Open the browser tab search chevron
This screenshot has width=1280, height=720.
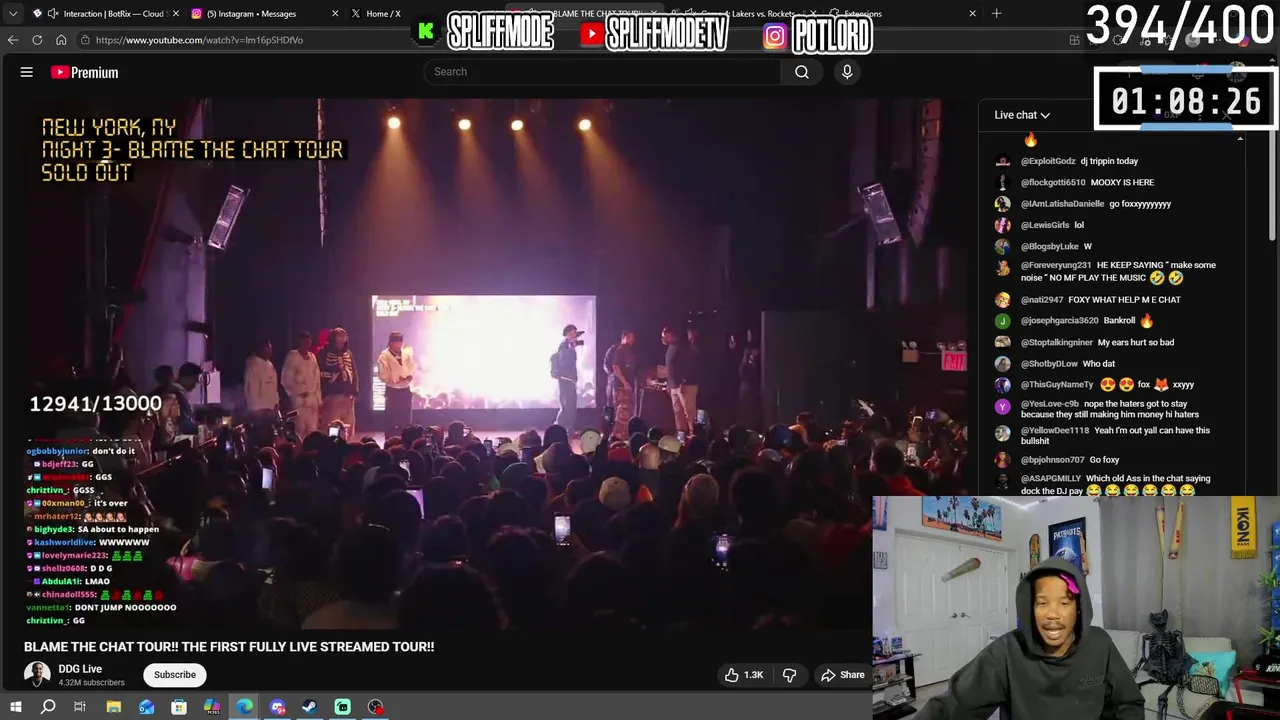tap(12, 14)
